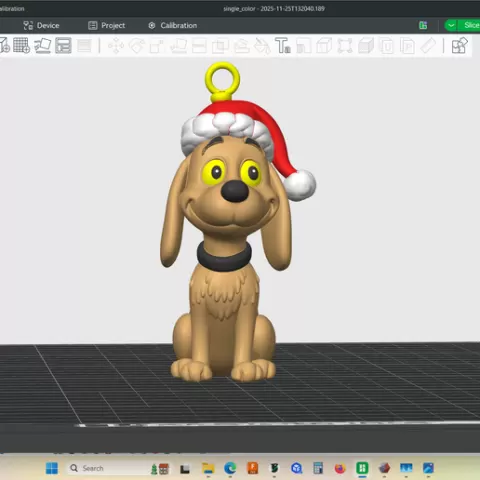Open the orange Fusion icon in taskbar
The image size is (480, 480).
tap(252, 468)
